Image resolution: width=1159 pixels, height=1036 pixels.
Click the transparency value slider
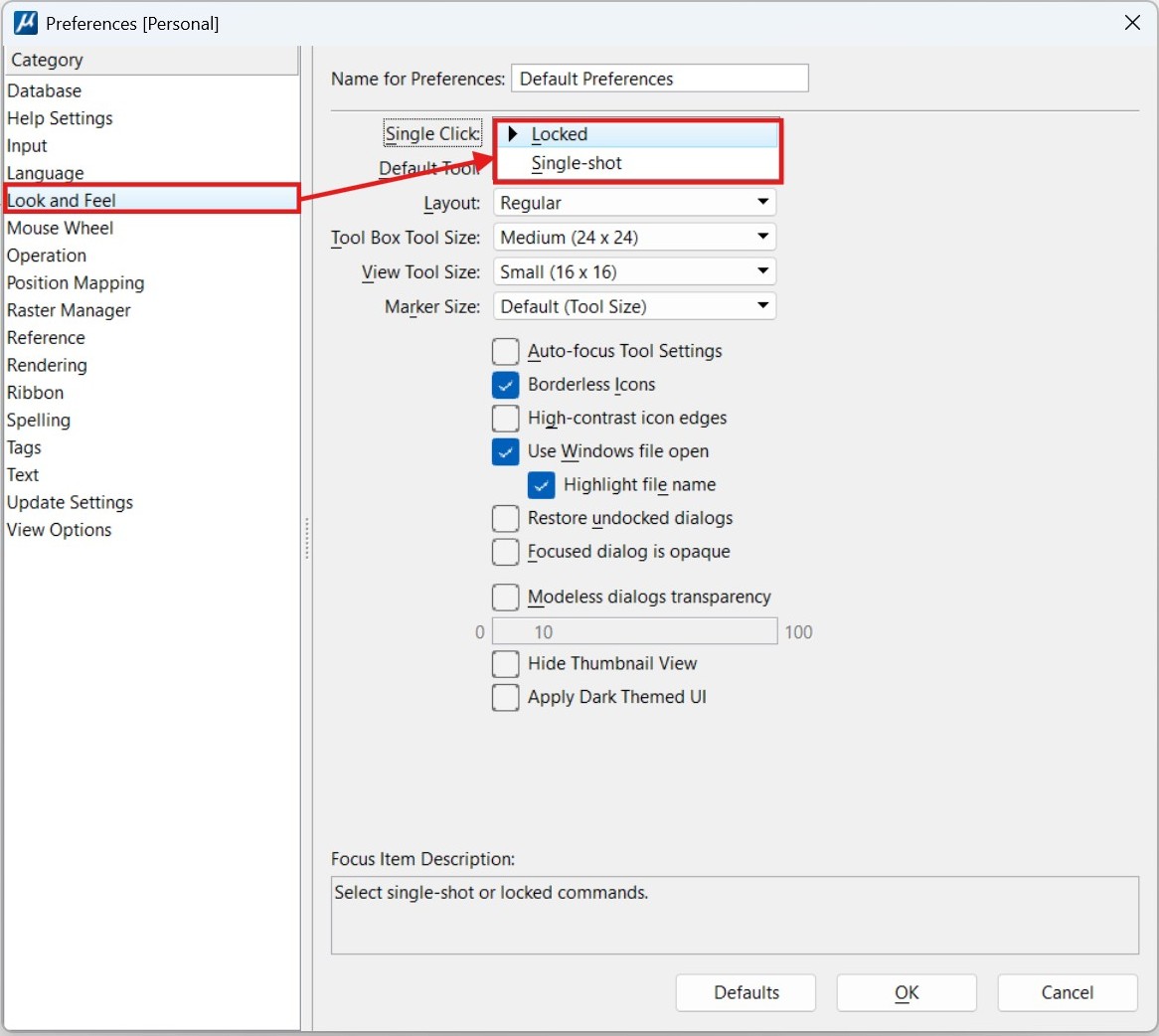635,631
